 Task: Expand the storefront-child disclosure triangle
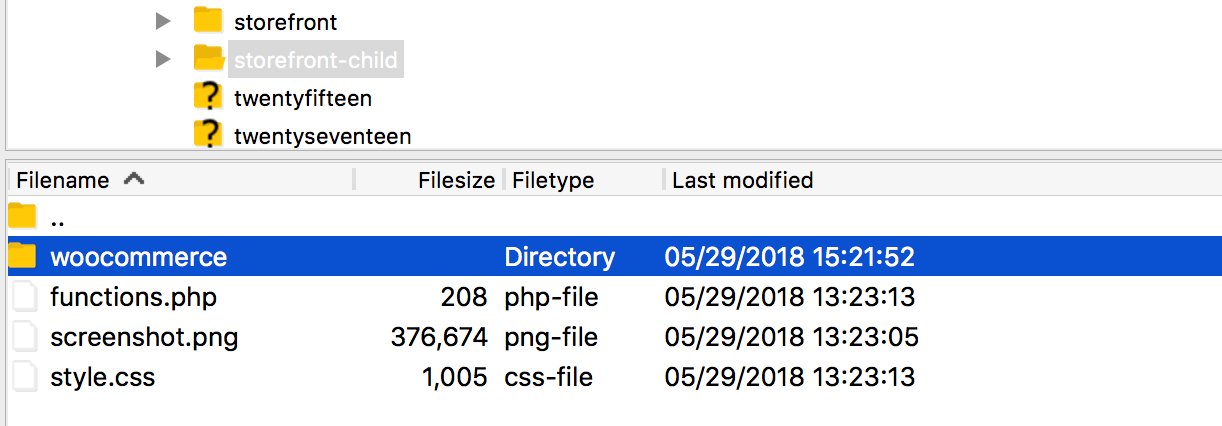pos(164,60)
